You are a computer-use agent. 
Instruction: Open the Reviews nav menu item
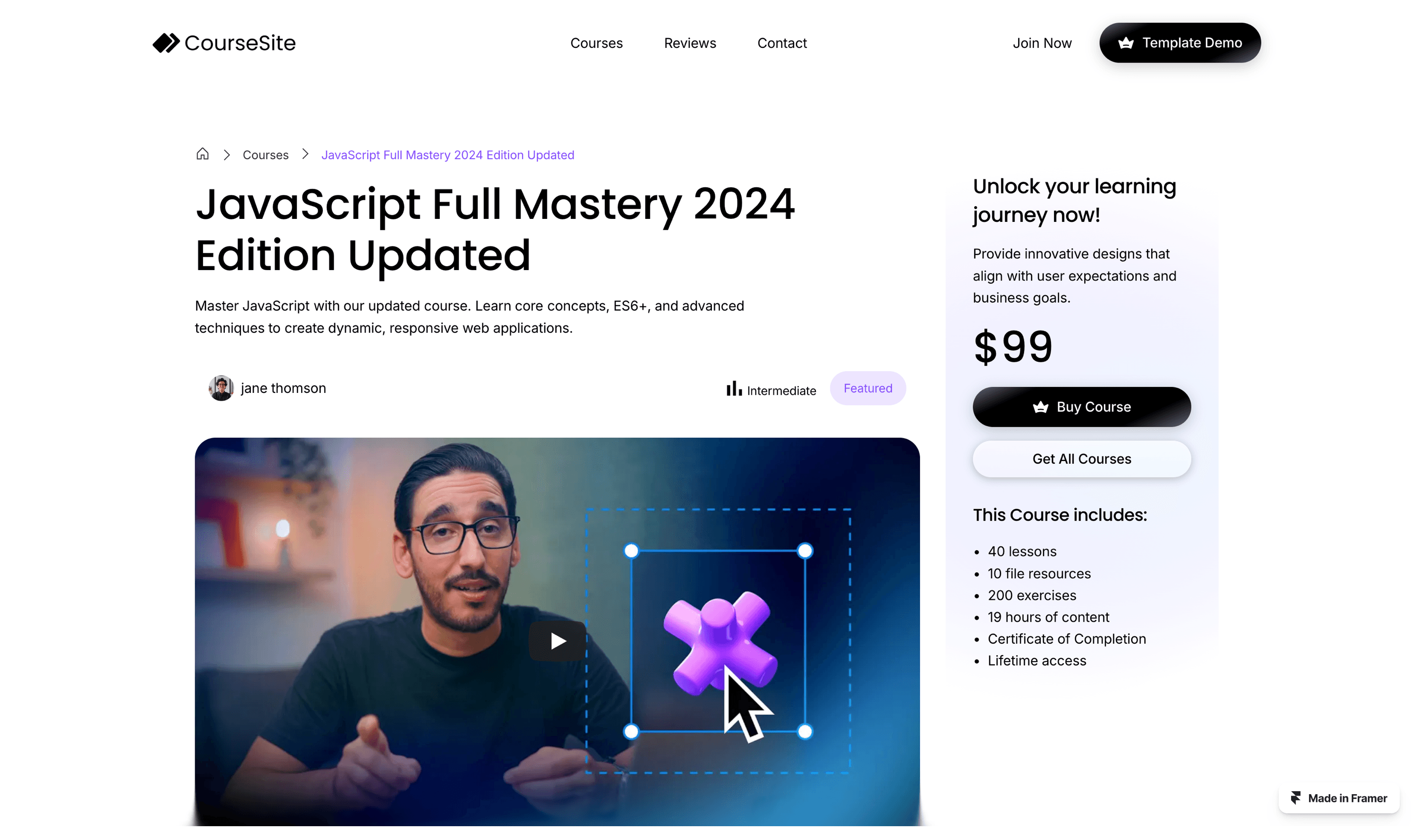click(x=689, y=43)
